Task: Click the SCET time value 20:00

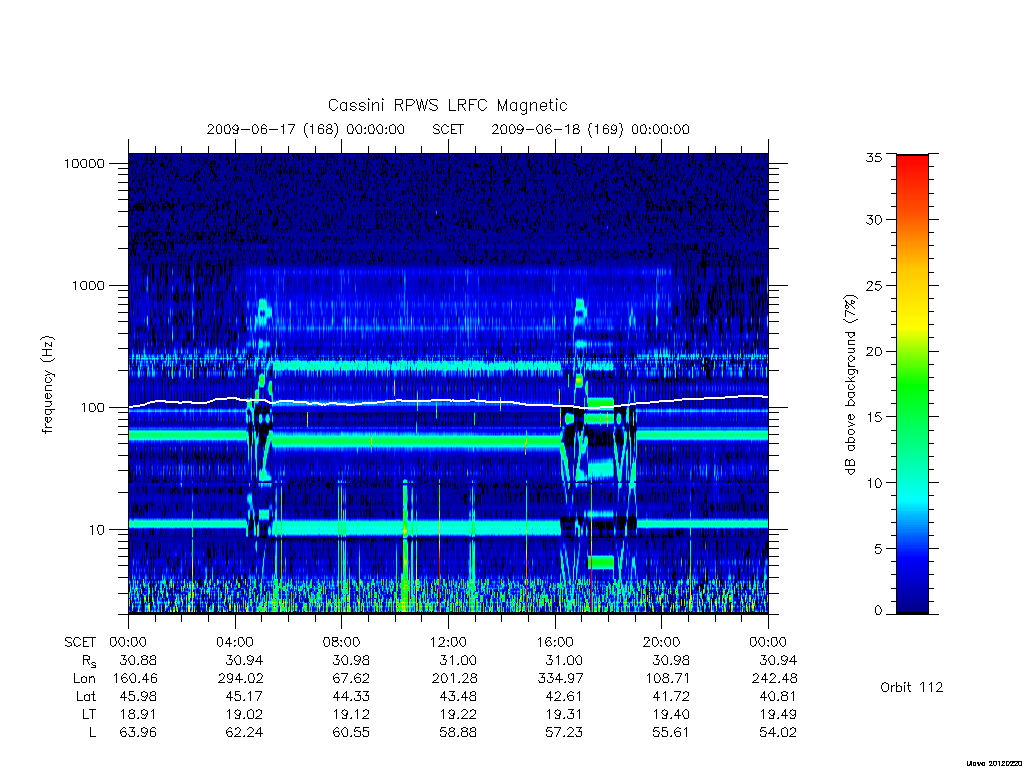Action: pos(661,642)
